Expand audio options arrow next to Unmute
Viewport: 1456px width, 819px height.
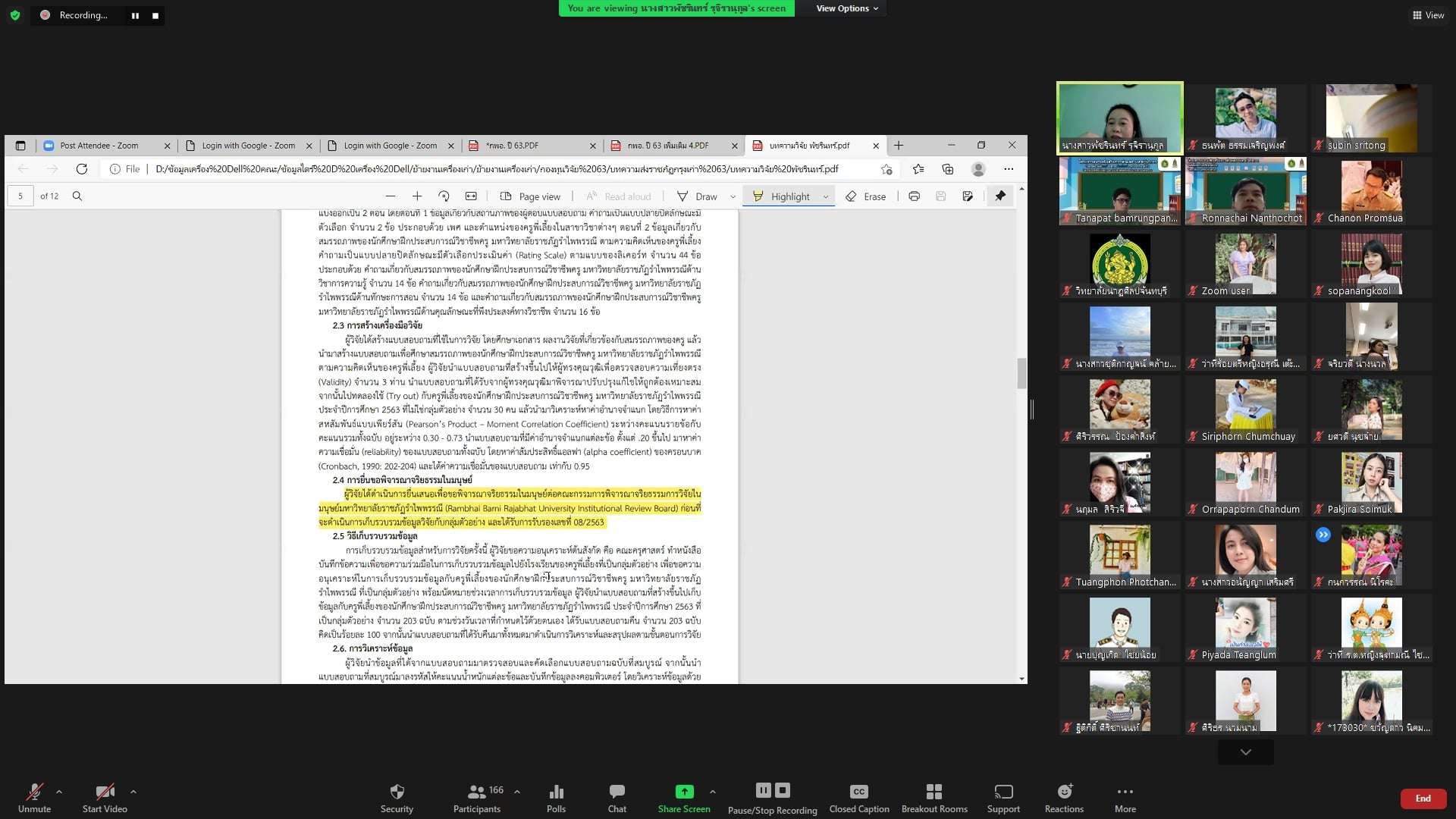[x=59, y=792]
